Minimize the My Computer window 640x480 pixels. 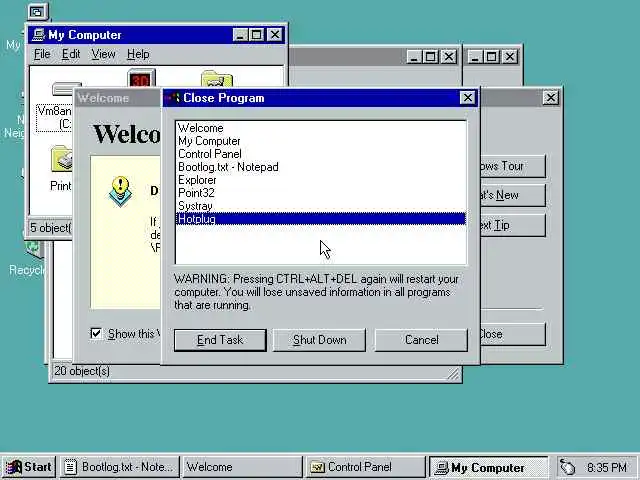click(x=240, y=35)
